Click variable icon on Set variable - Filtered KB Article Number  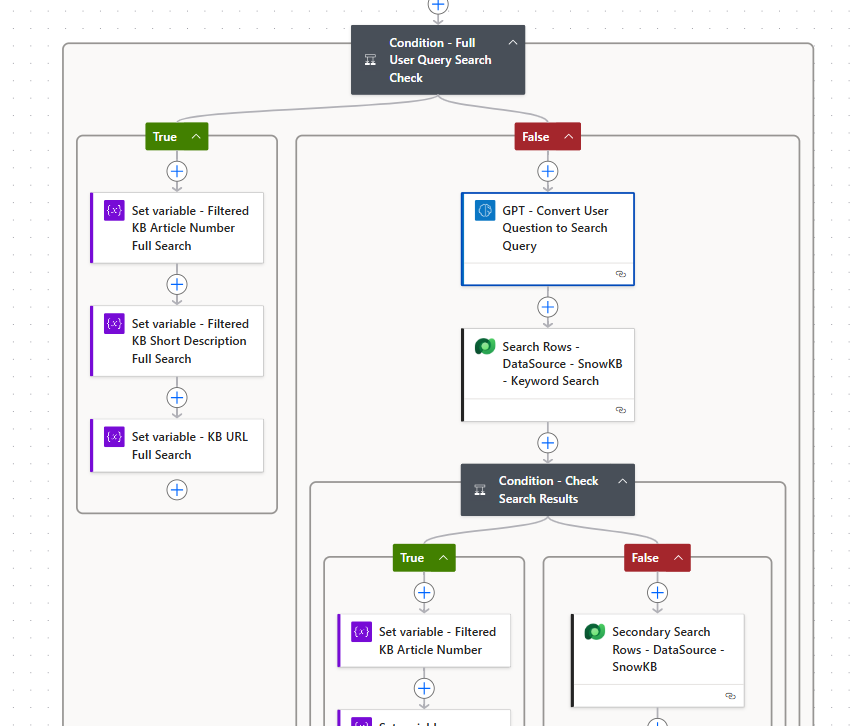click(x=361, y=631)
